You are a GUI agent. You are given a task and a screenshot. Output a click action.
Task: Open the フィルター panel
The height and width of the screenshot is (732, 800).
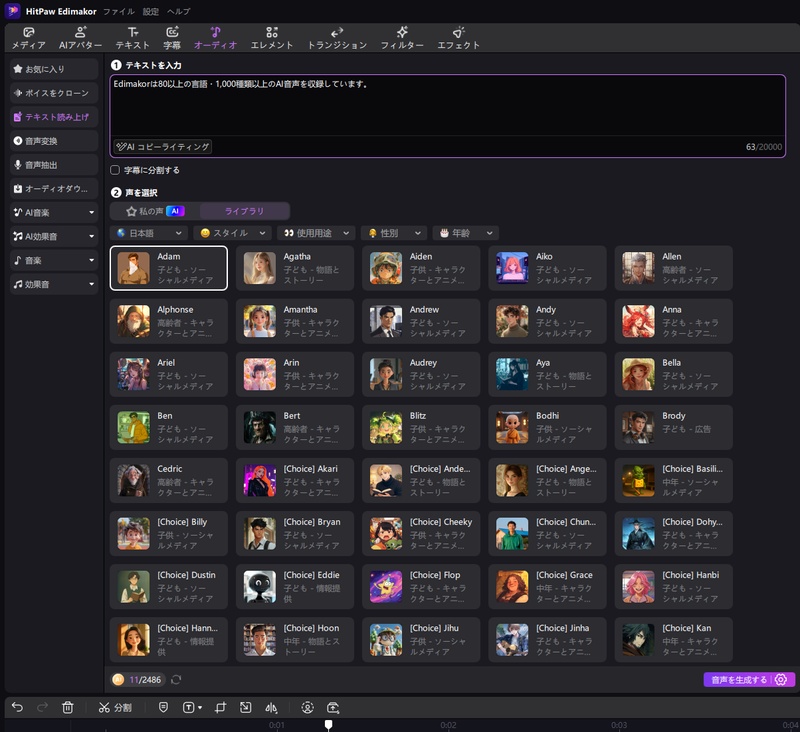pyautogui.click(x=402, y=38)
